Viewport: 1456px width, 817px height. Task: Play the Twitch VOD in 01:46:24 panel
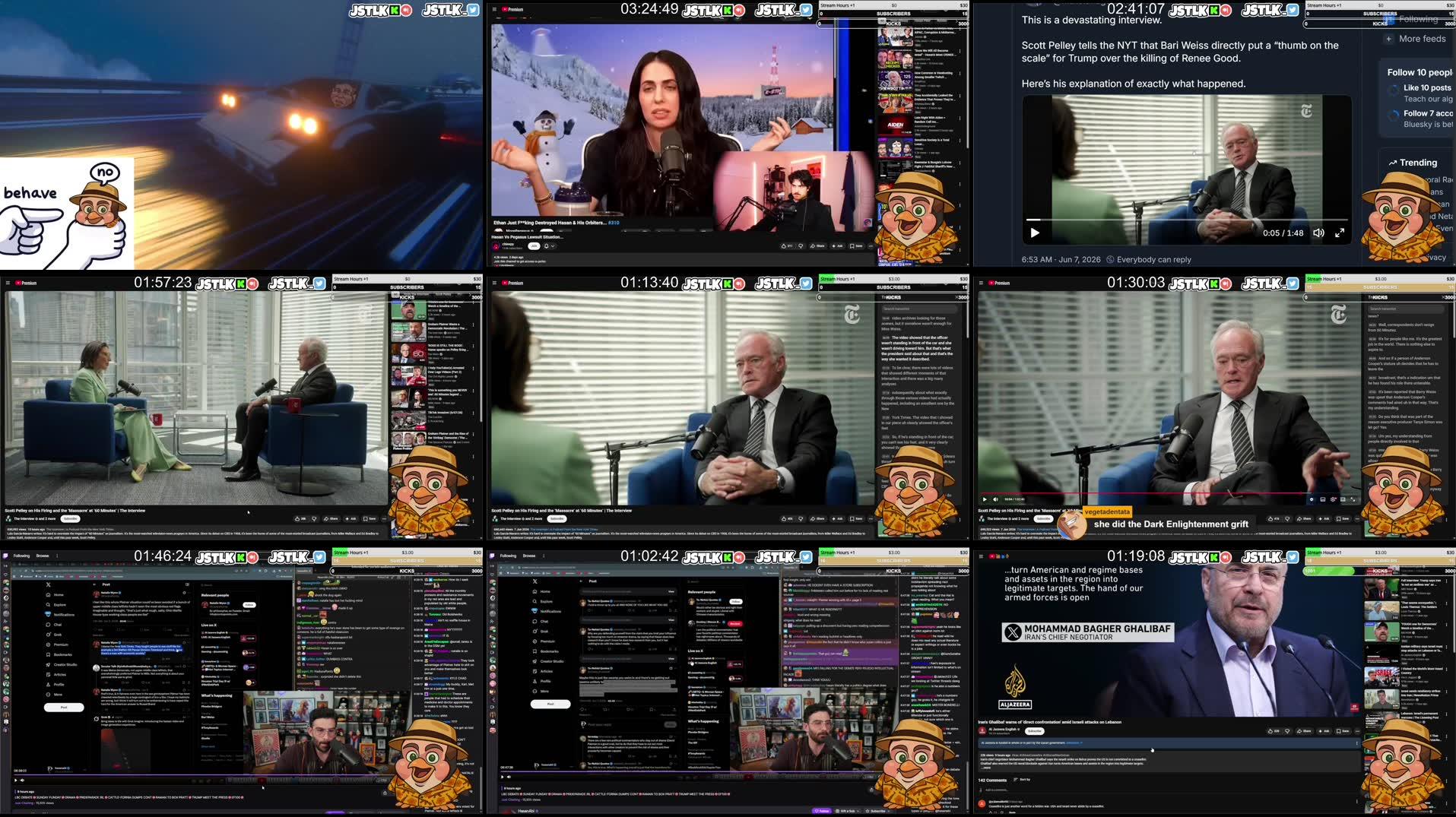coord(15,780)
